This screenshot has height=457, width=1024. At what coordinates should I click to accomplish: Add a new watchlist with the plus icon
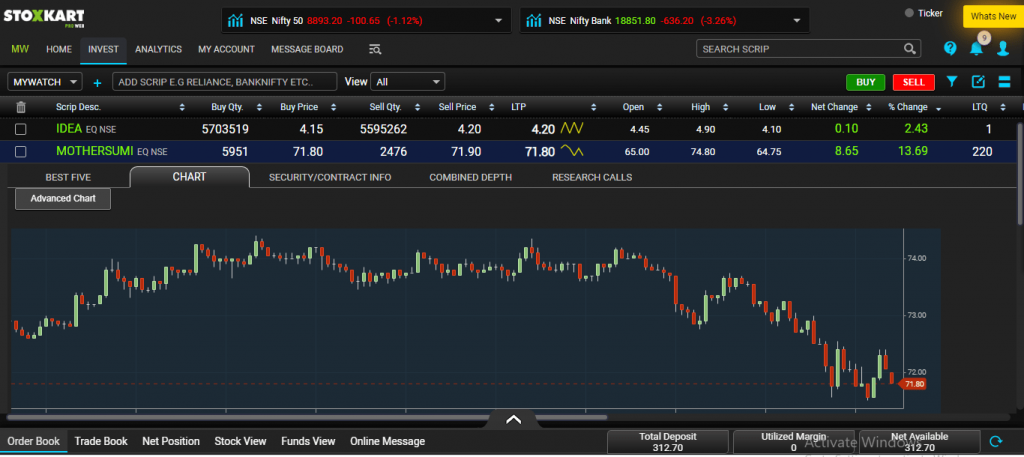[x=97, y=83]
